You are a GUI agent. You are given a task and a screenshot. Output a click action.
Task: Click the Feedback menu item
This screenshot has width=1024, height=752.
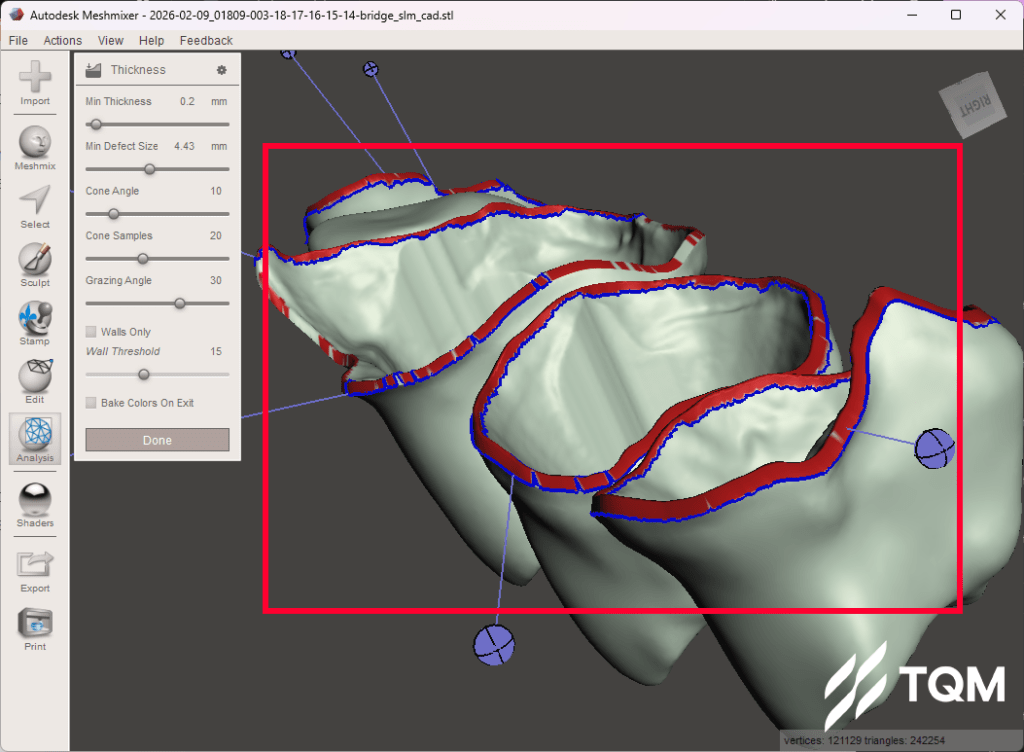(x=206, y=40)
